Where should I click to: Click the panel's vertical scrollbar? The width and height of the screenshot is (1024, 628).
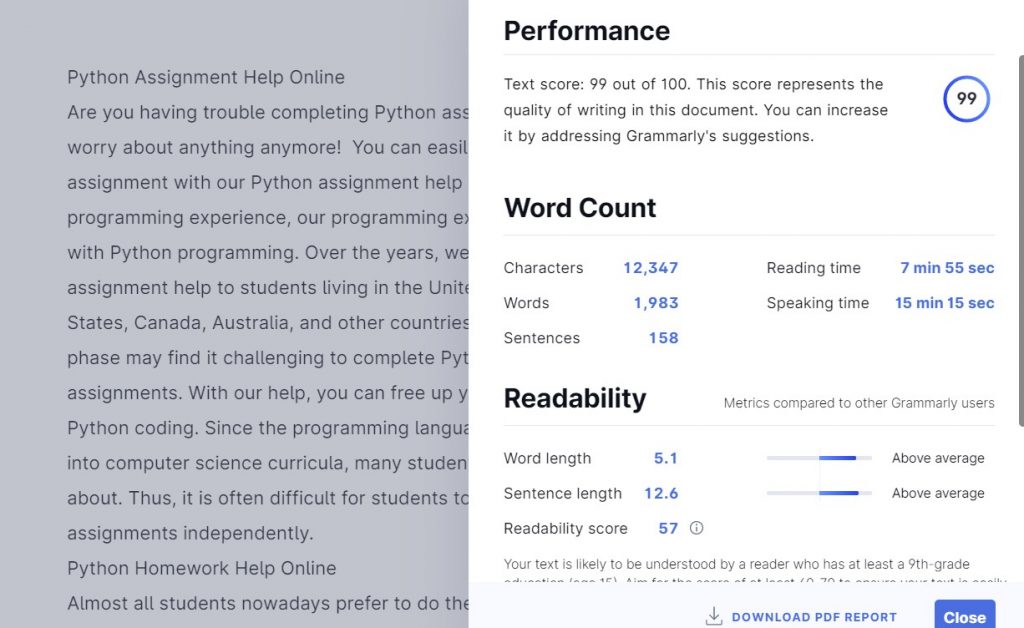pos(1019,240)
